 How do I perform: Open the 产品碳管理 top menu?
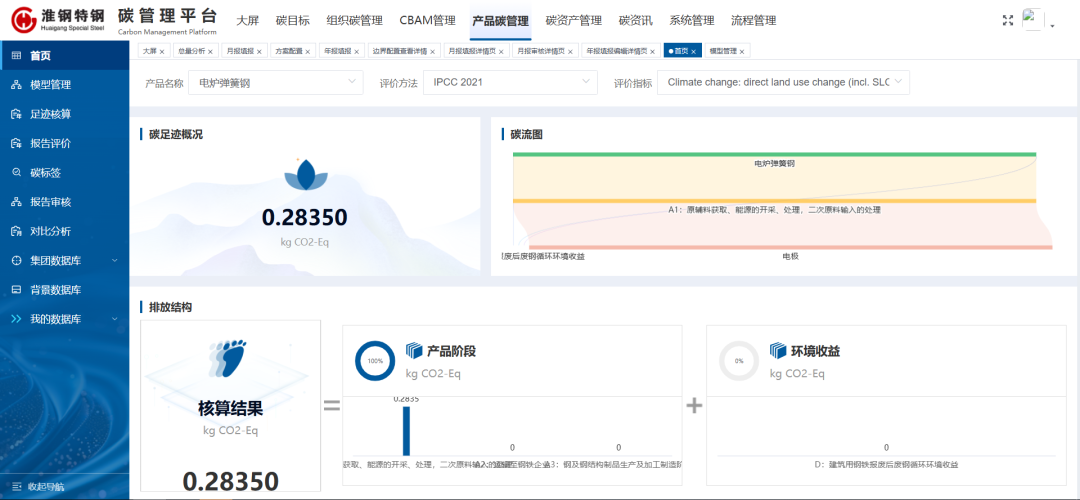501,21
